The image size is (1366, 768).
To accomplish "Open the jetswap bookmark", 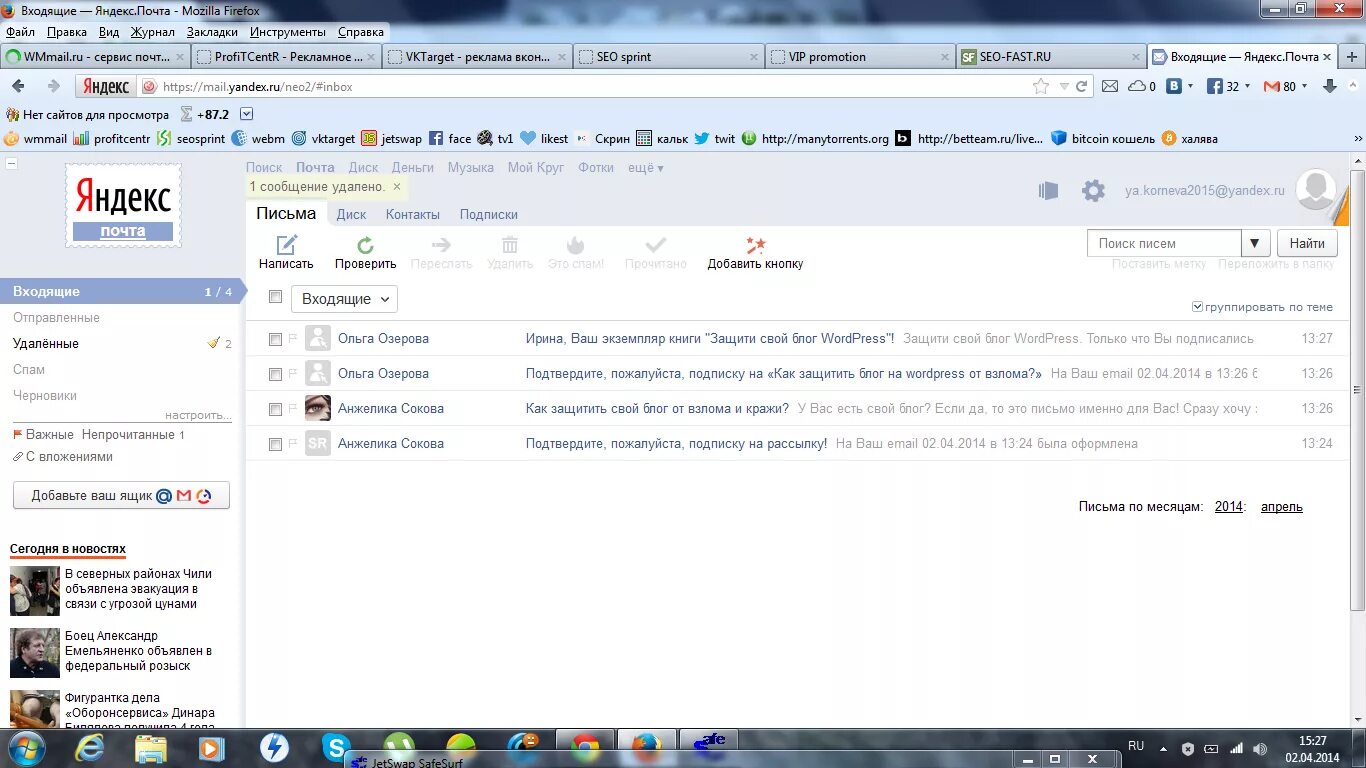I will pyautogui.click(x=392, y=139).
